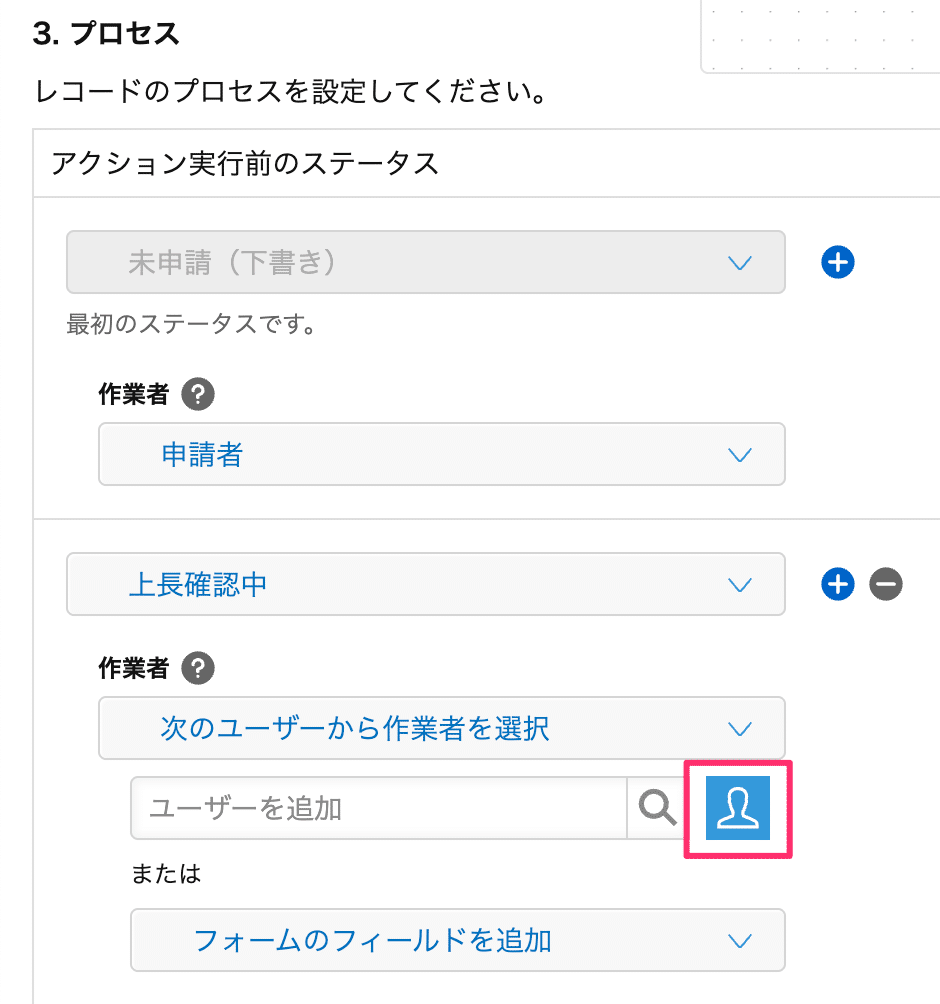This screenshot has height=1004, width=940.
Task: Click chevron arrow of 上長確認中 dropdown
Action: (740, 585)
